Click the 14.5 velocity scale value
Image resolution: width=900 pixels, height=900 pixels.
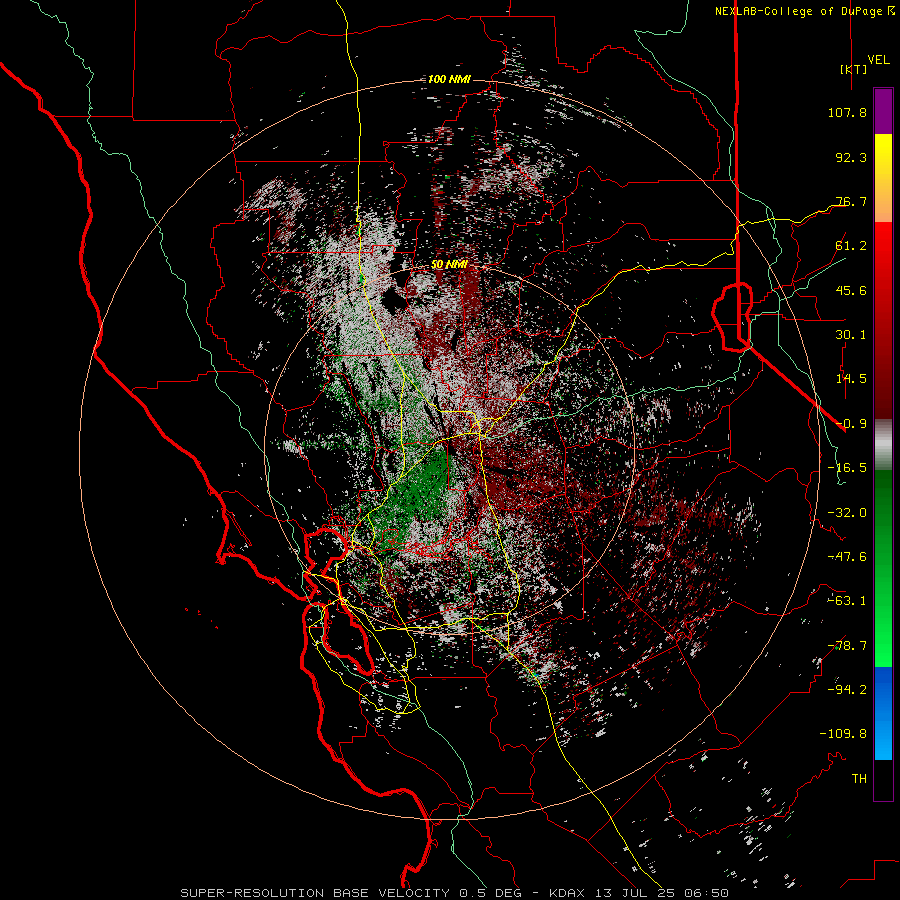pyautogui.click(x=851, y=379)
